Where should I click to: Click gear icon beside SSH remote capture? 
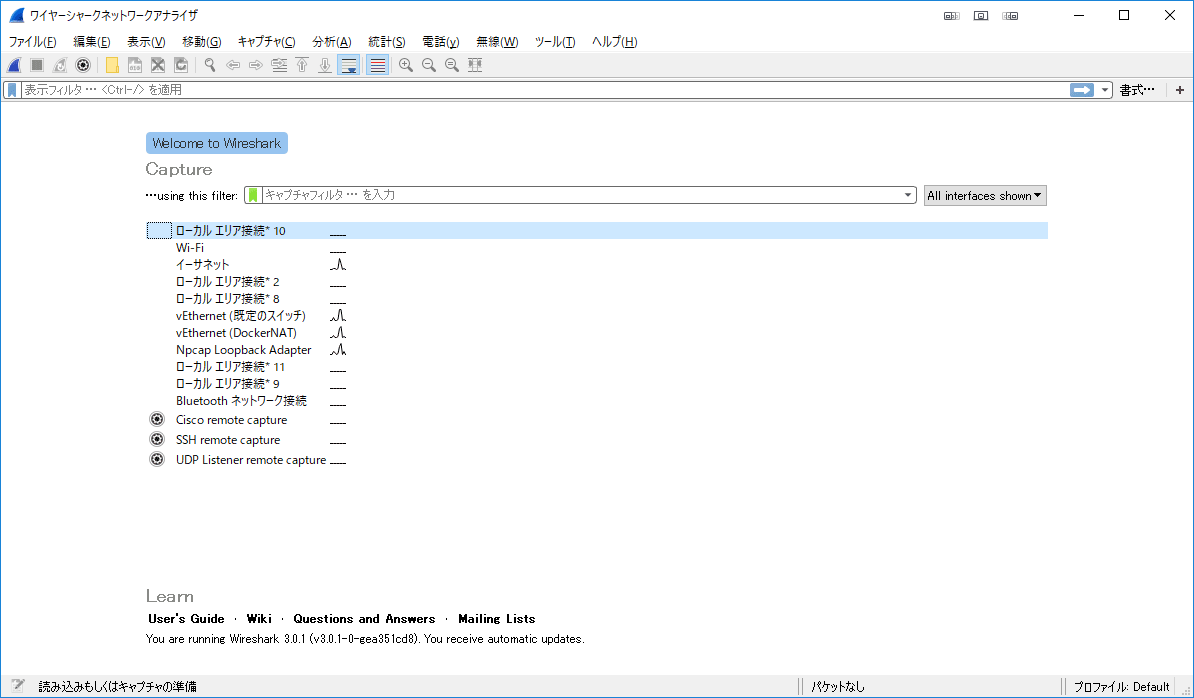(157, 439)
